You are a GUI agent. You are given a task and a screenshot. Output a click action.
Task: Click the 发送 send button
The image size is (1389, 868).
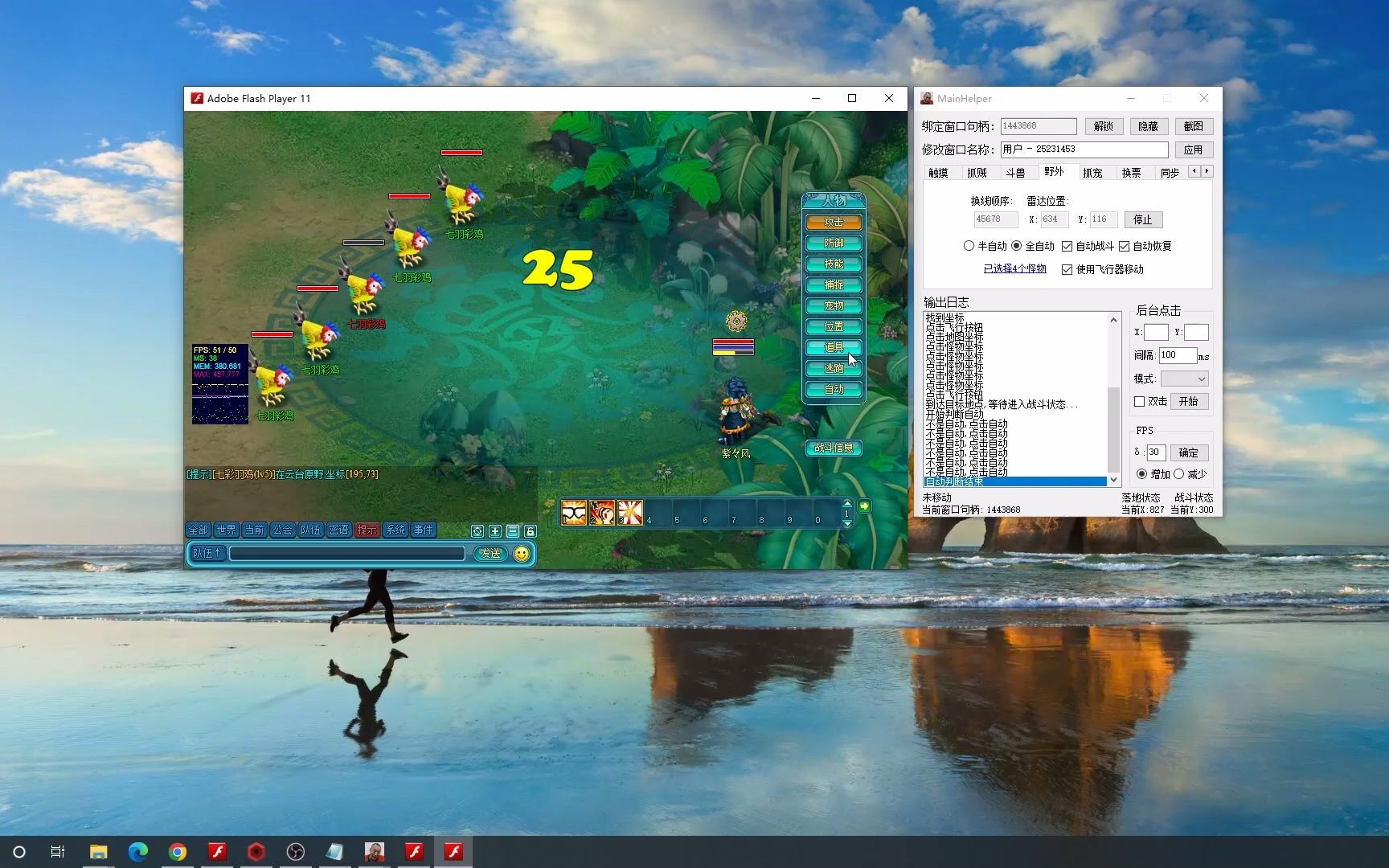coord(490,554)
